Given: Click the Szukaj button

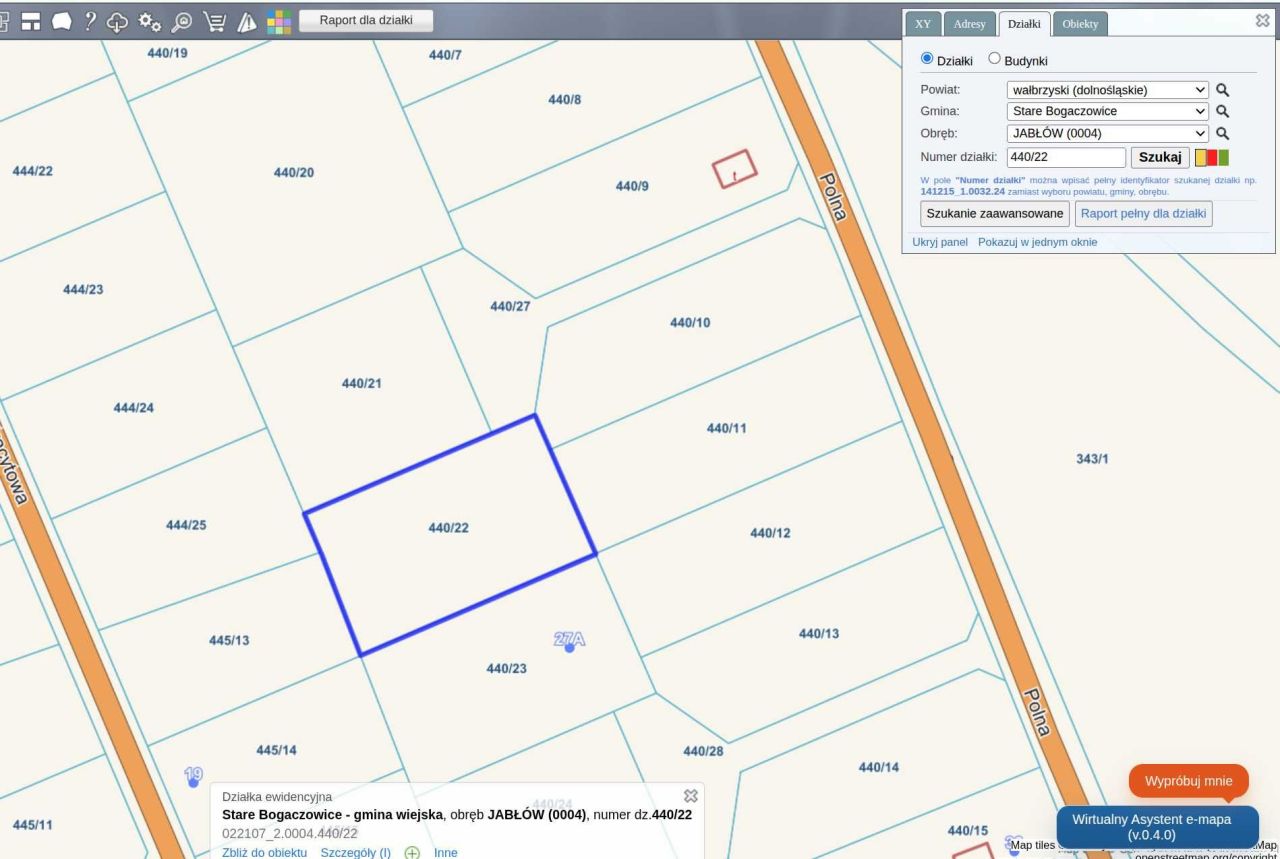Looking at the screenshot, I should (x=1160, y=157).
